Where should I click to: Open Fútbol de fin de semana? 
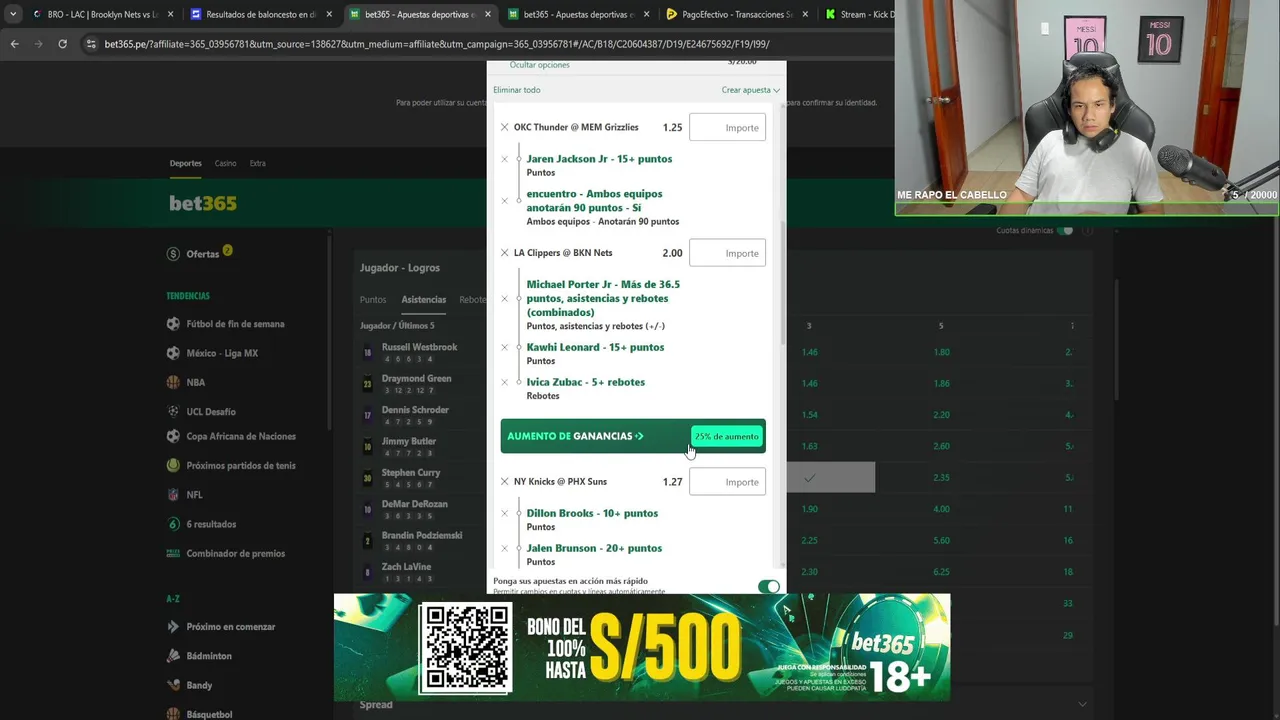(235, 324)
